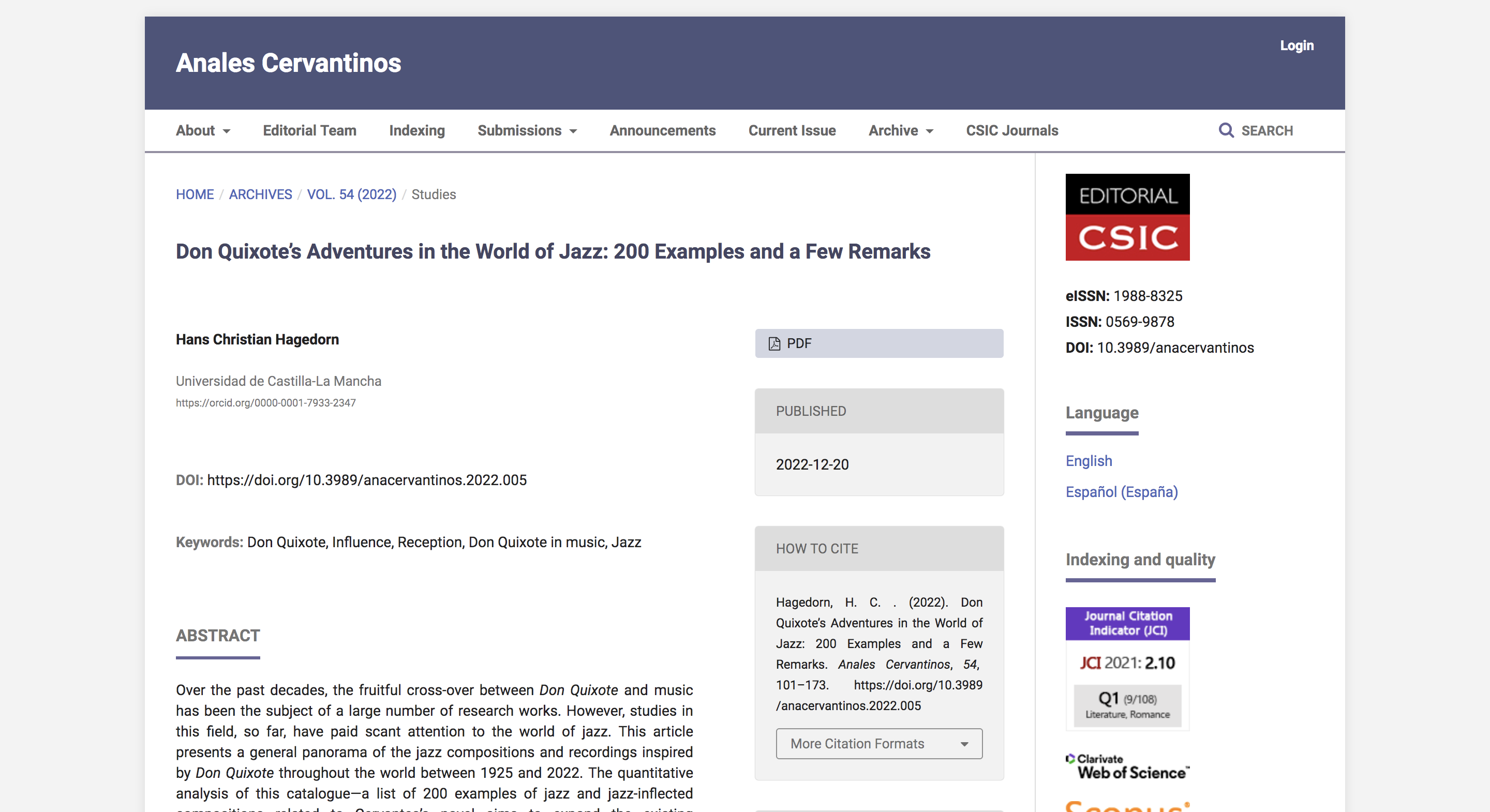The width and height of the screenshot is (1490, 812).
Task: Go to Editorial Team page
Action: coord(309,131)
